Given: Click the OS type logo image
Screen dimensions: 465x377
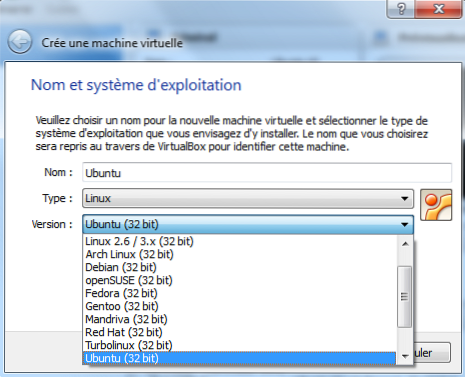Looking at the screenshot, I should 436,205.
